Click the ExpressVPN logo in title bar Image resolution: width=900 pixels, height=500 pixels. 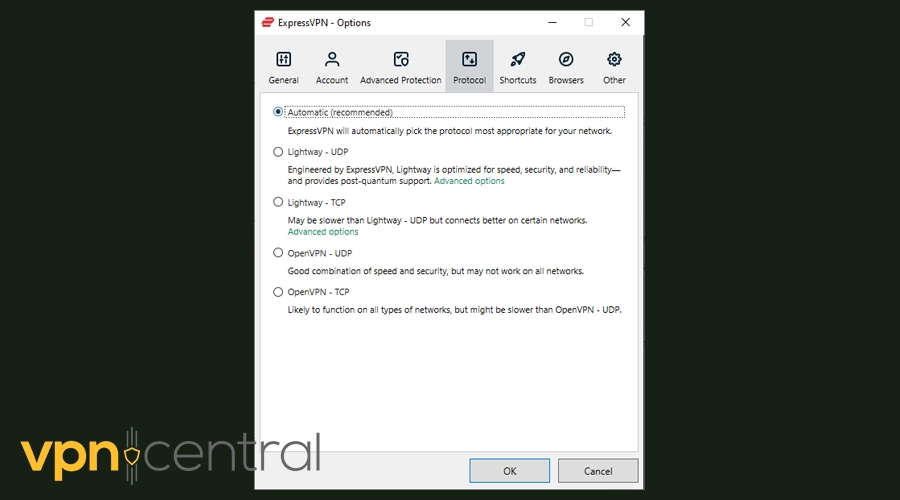click(x=267, y=22)
